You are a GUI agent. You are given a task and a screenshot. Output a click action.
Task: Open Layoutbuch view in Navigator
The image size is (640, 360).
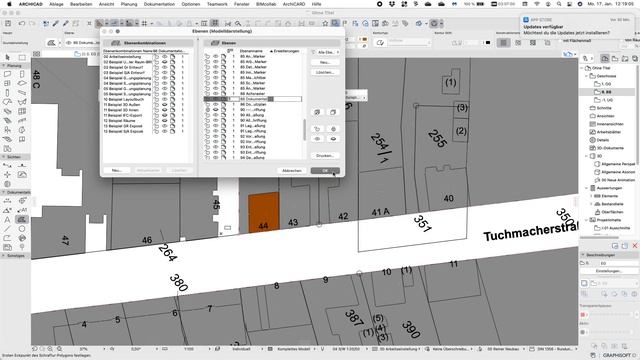click(625, 58)
